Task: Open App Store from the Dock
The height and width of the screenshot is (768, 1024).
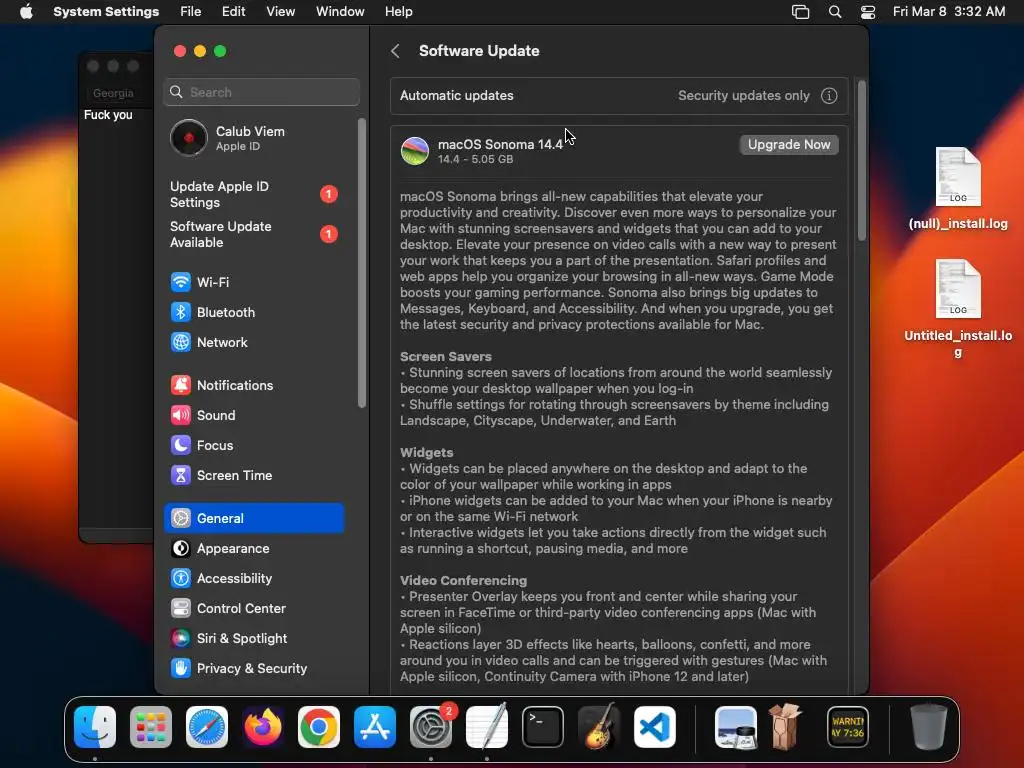Action: 375,727
